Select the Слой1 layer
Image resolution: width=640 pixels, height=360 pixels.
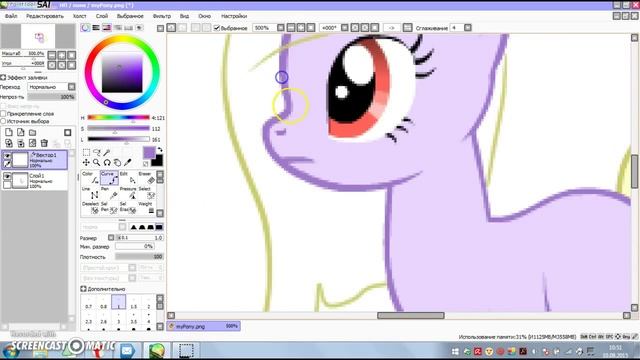coord(34,180)
